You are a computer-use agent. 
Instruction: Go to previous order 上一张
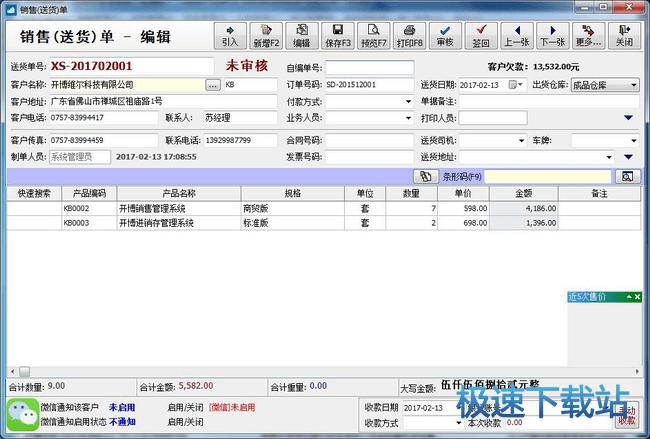click(x=517, y=35)
